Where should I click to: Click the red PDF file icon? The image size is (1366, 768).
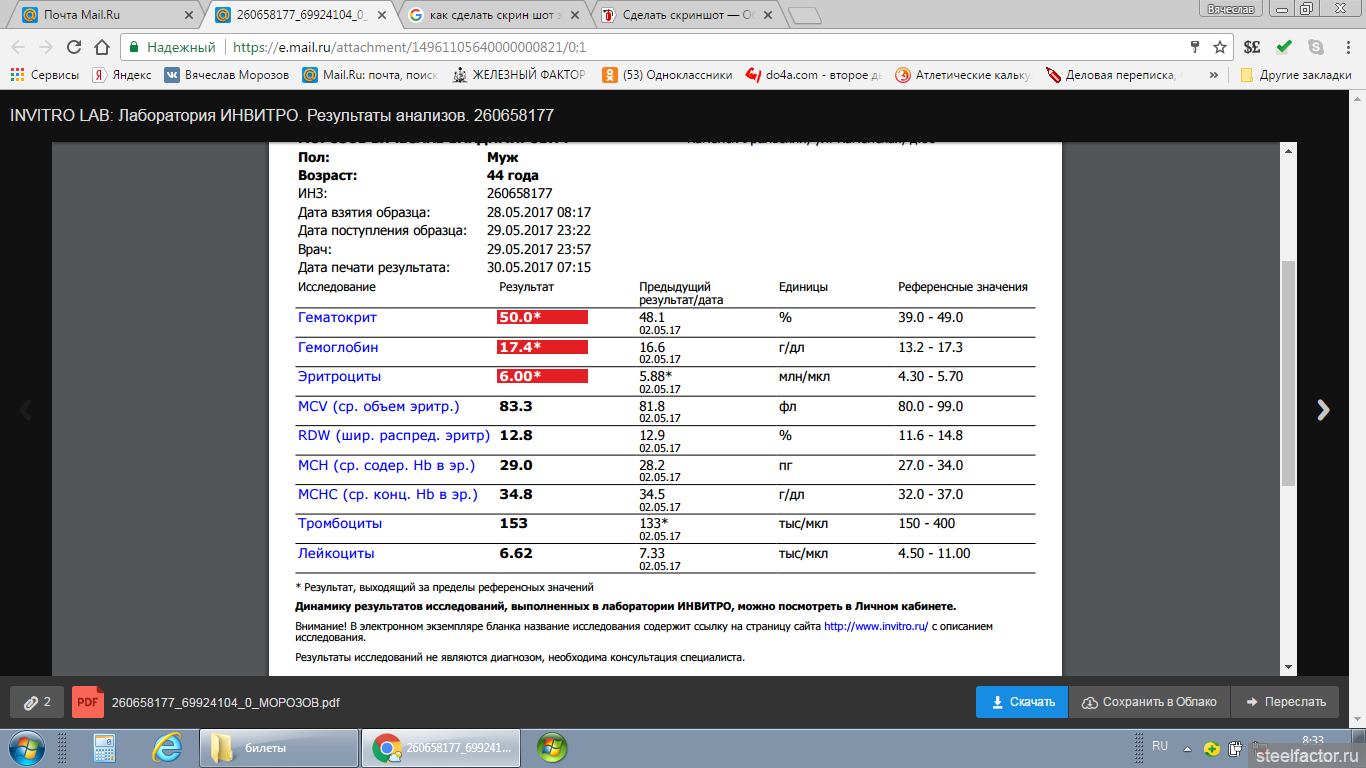point(87,702)
